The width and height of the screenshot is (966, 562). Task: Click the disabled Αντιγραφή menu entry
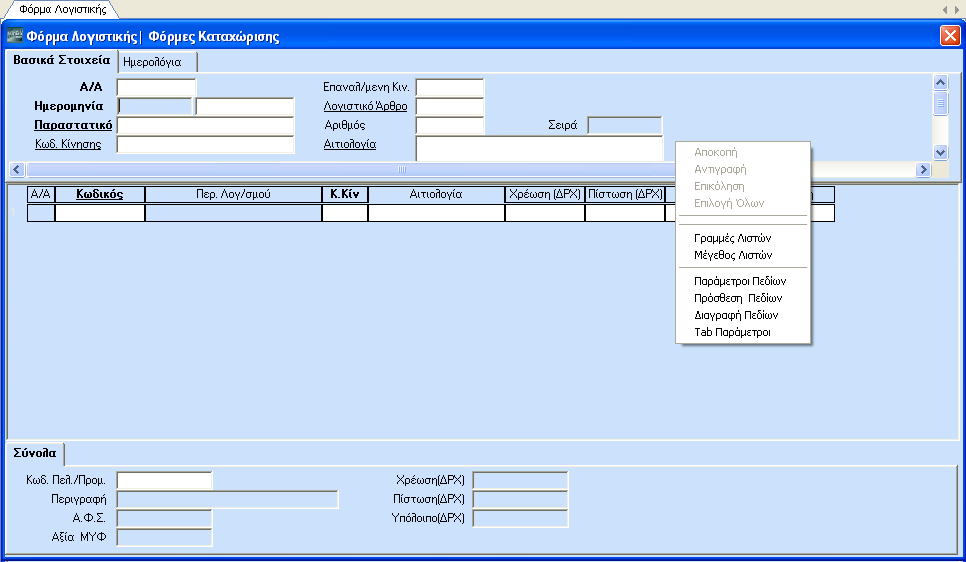tap(720, 169)
